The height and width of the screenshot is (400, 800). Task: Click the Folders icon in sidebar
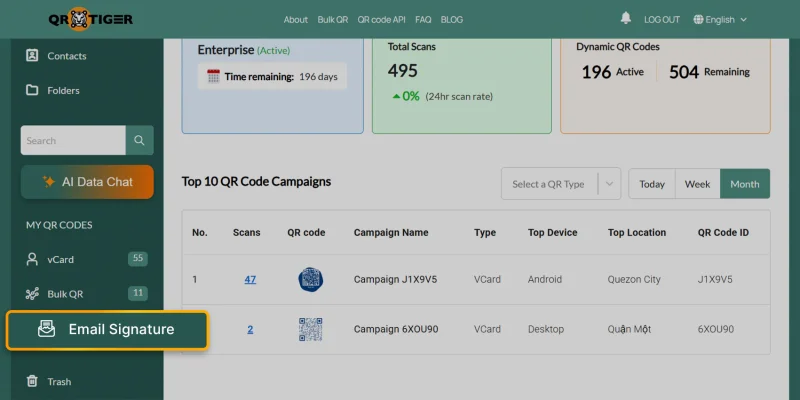pos(32,90)
